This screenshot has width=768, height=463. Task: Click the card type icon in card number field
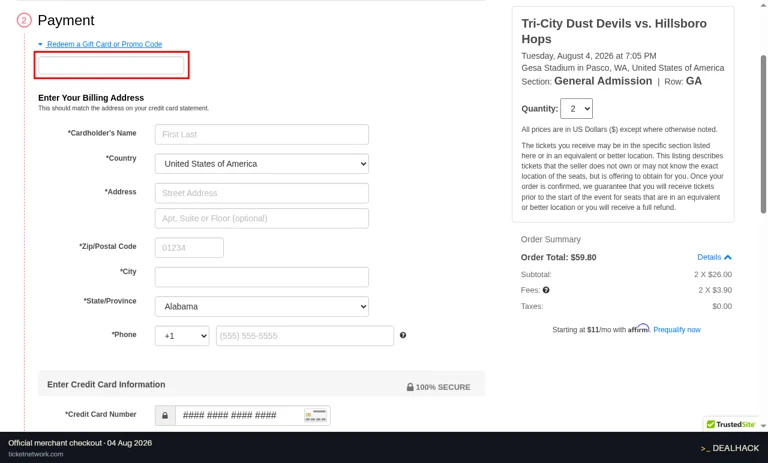[x=315, y=415]
